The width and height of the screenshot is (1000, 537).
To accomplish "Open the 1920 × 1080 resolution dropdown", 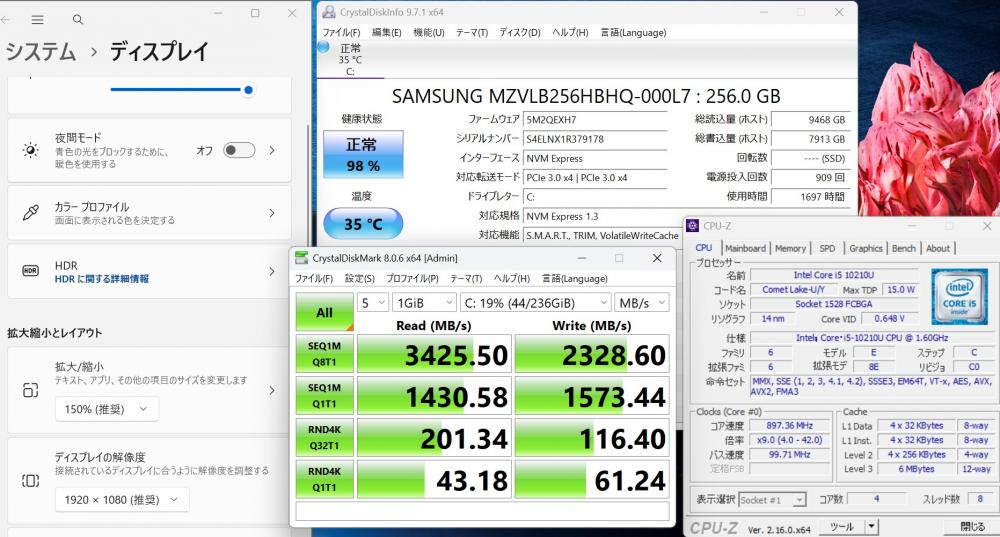I will coord(122,499).
